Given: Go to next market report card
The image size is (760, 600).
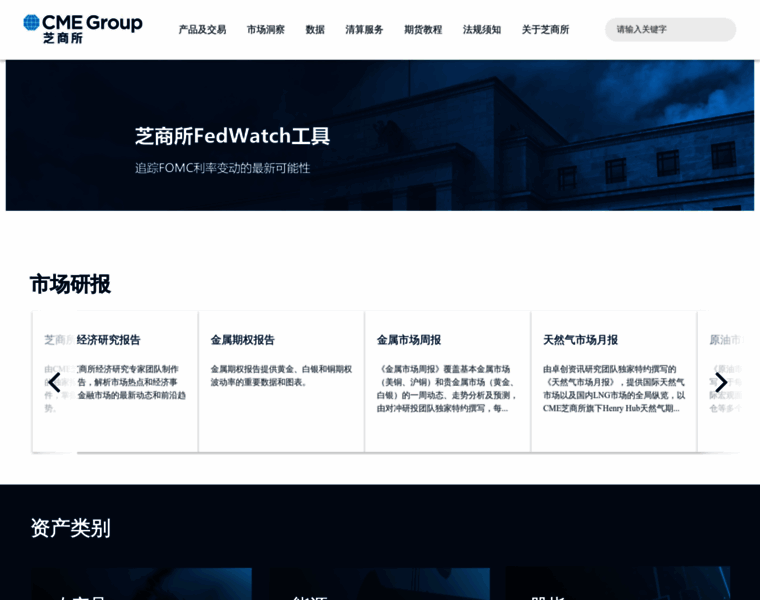Looking at the screenshot, I should coord(721,382).
